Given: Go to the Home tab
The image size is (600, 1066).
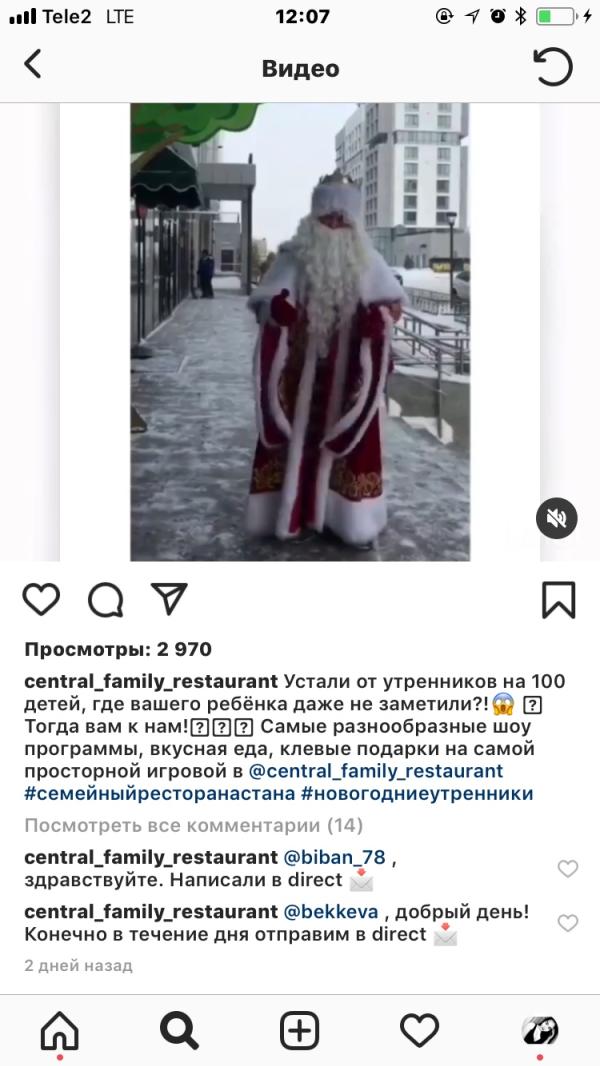Looking at the screenshot, I should click(x=60, y=1031).
